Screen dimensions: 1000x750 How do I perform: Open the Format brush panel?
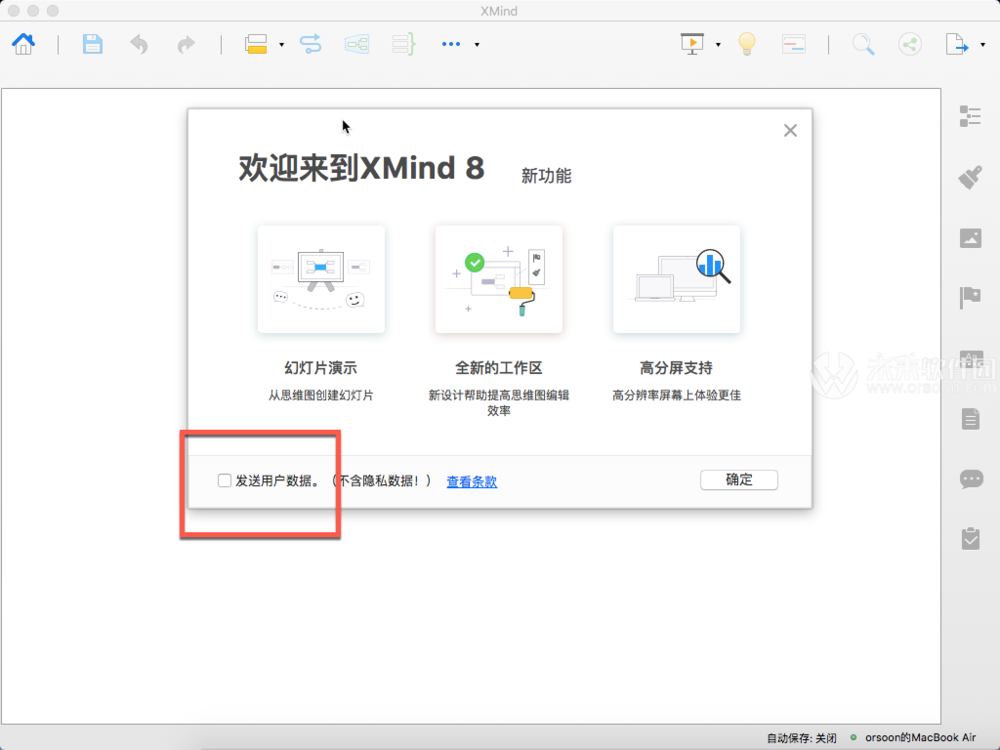coord(970,177)
